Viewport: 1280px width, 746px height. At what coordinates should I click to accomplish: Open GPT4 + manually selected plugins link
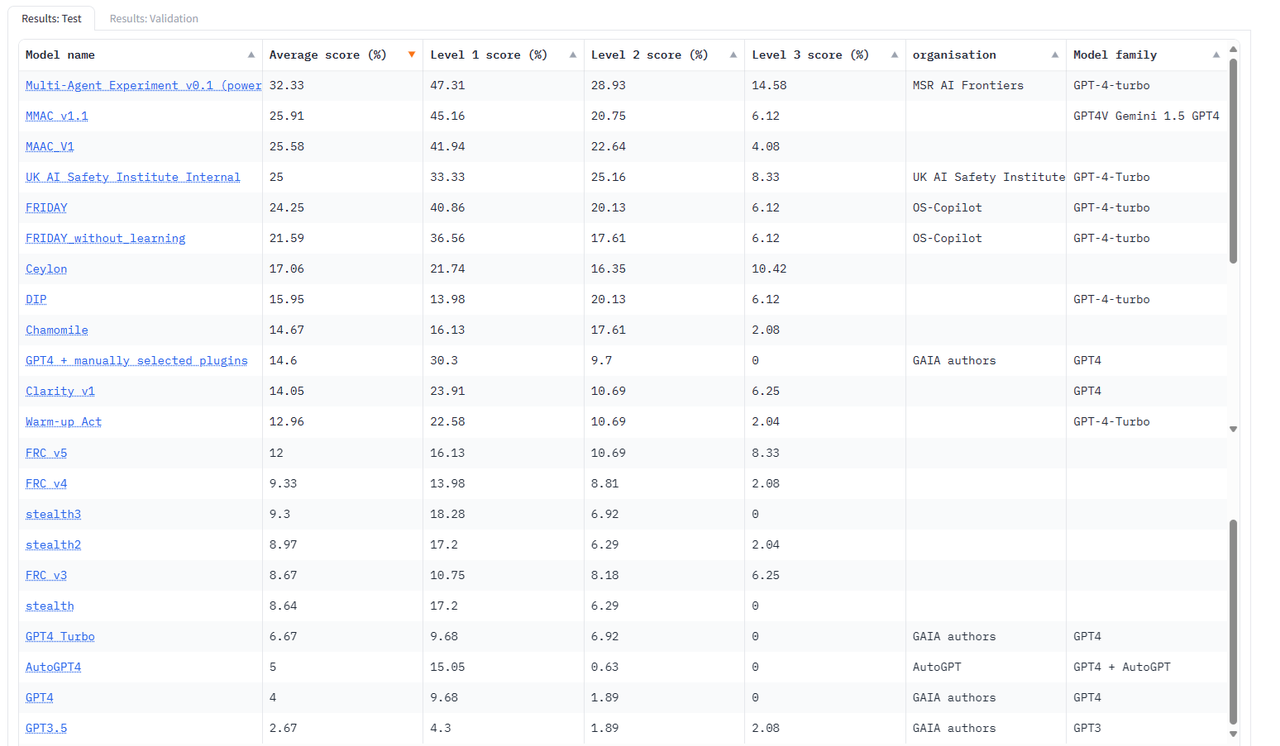point(137,361)
